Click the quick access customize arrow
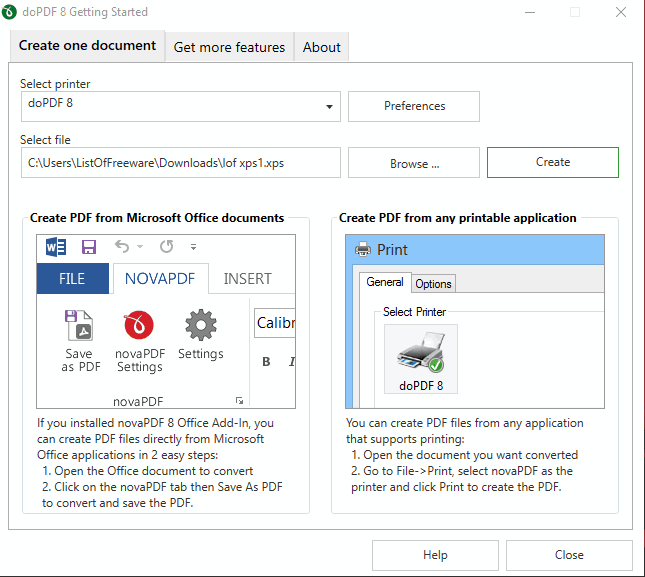The image size is (645, 577). 193,247
